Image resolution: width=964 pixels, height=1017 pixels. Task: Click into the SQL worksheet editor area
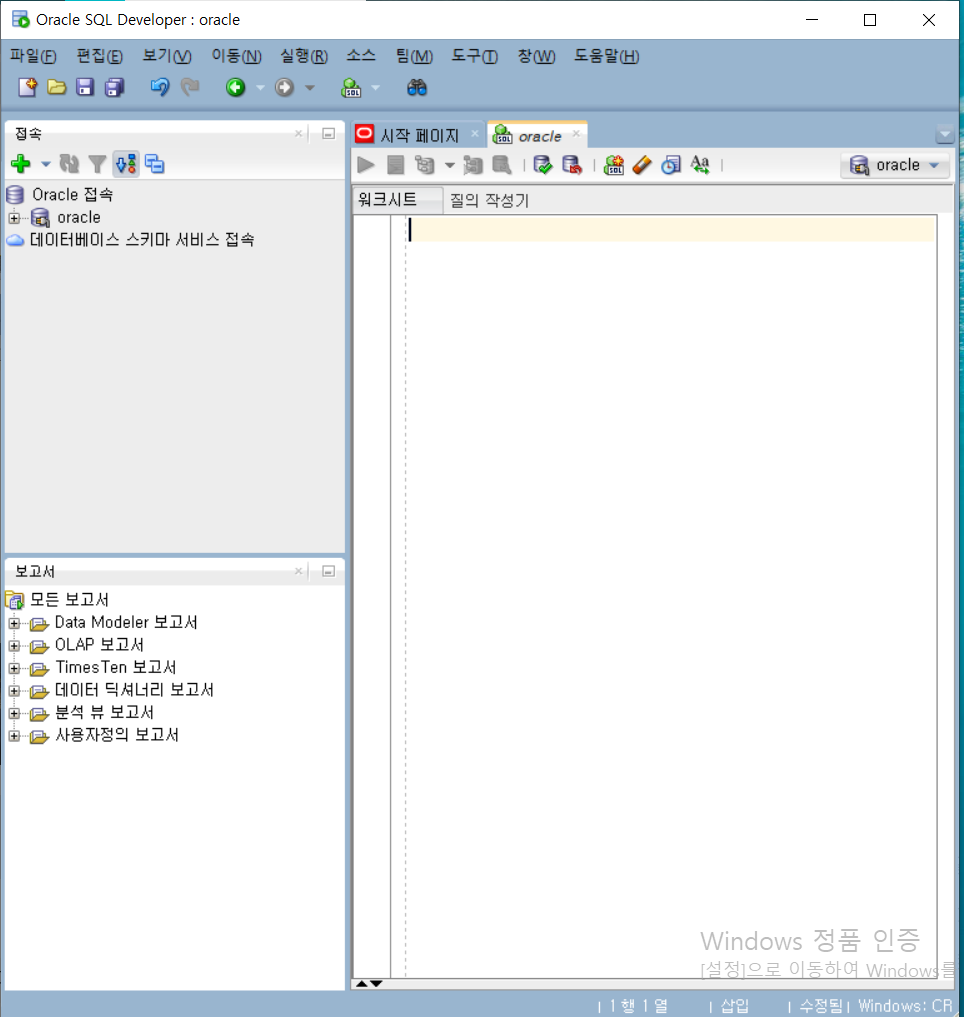point(671,597)
